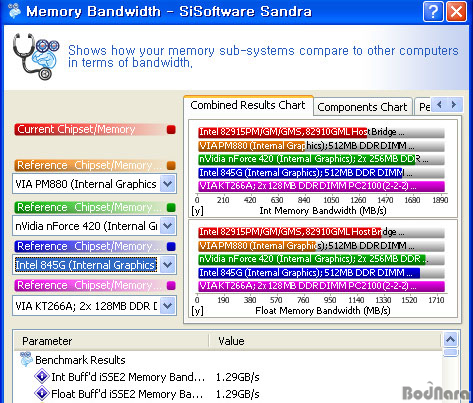Click the SiSoftware Sandra title bar icon
The image size is (473, 403).
14,11
